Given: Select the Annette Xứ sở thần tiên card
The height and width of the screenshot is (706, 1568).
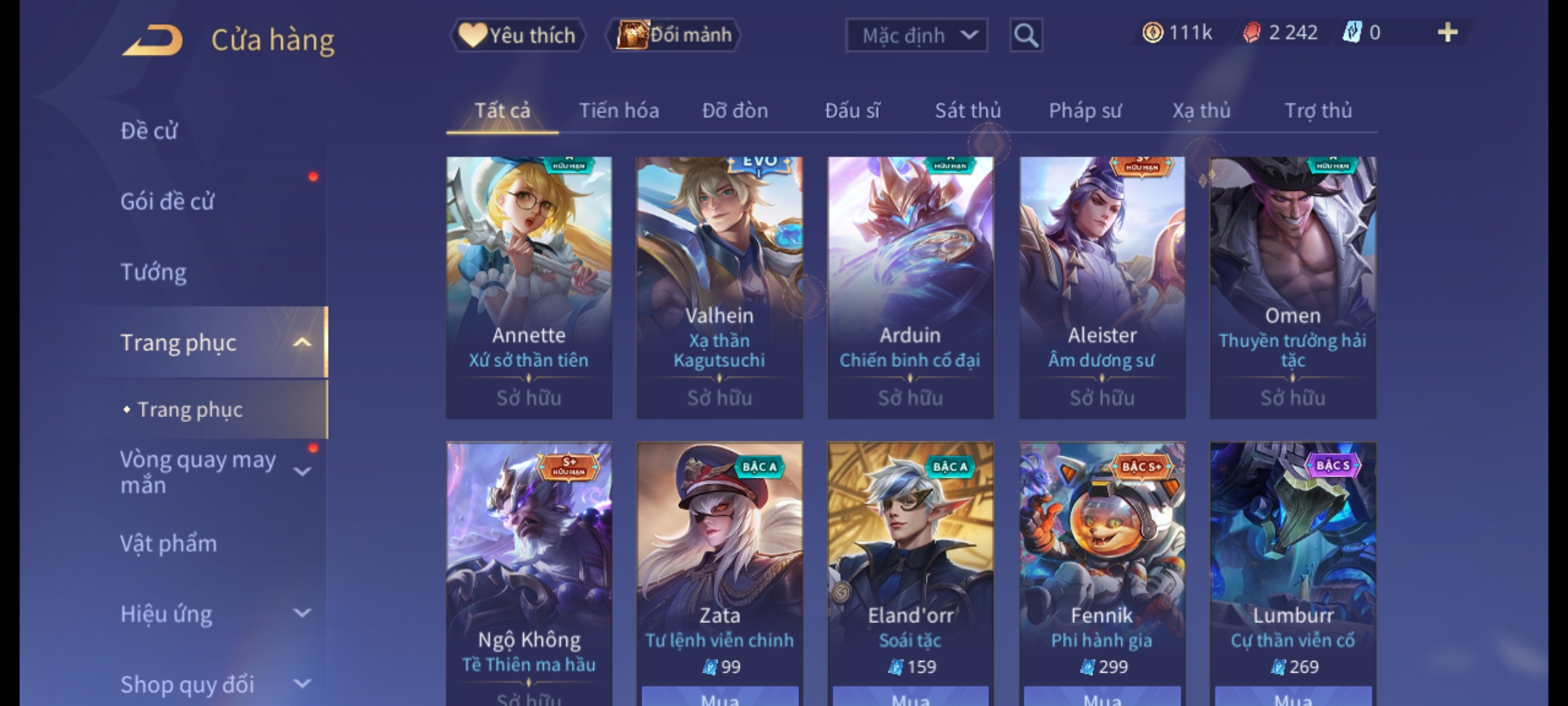Looking at the screenshot, I should (529, 288).
